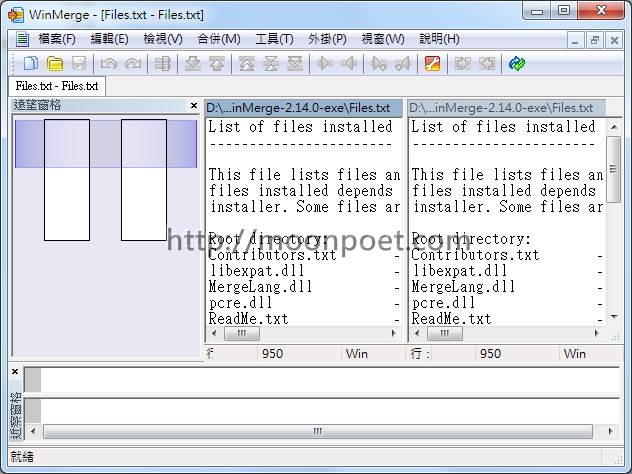The image size is (632, 474).
Task: Click left pane horizontal scroll left arrow
Action: pos(214,333)
